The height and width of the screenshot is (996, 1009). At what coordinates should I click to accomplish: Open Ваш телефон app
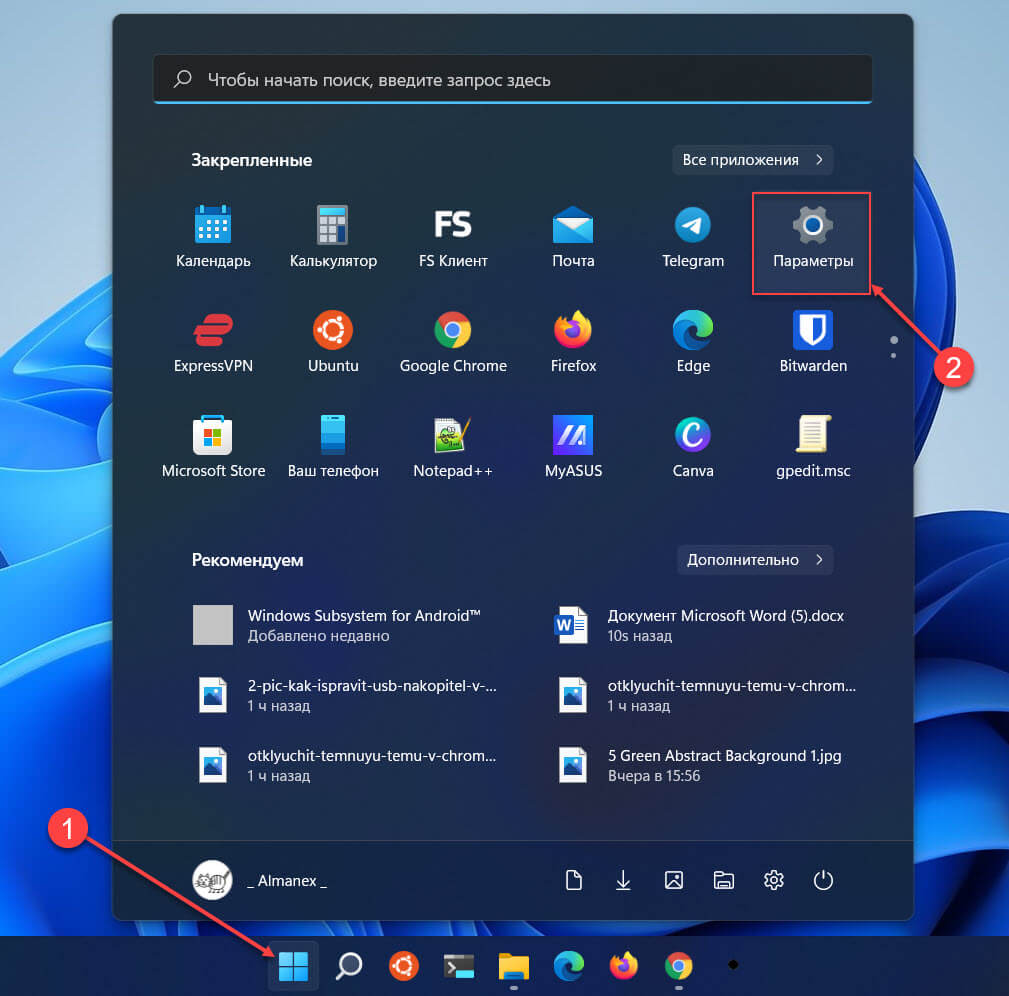333,447
